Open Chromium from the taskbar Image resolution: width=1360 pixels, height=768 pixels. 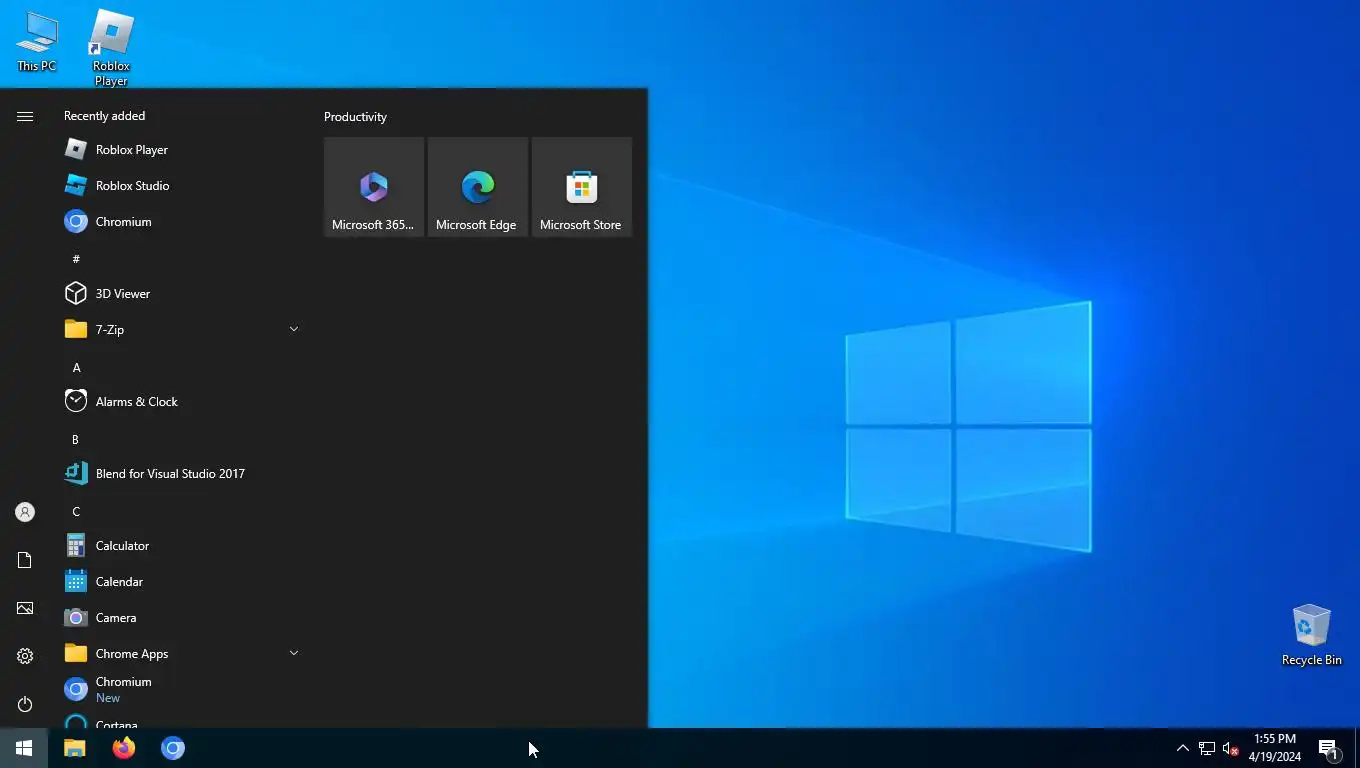click(x=173, y=748)
